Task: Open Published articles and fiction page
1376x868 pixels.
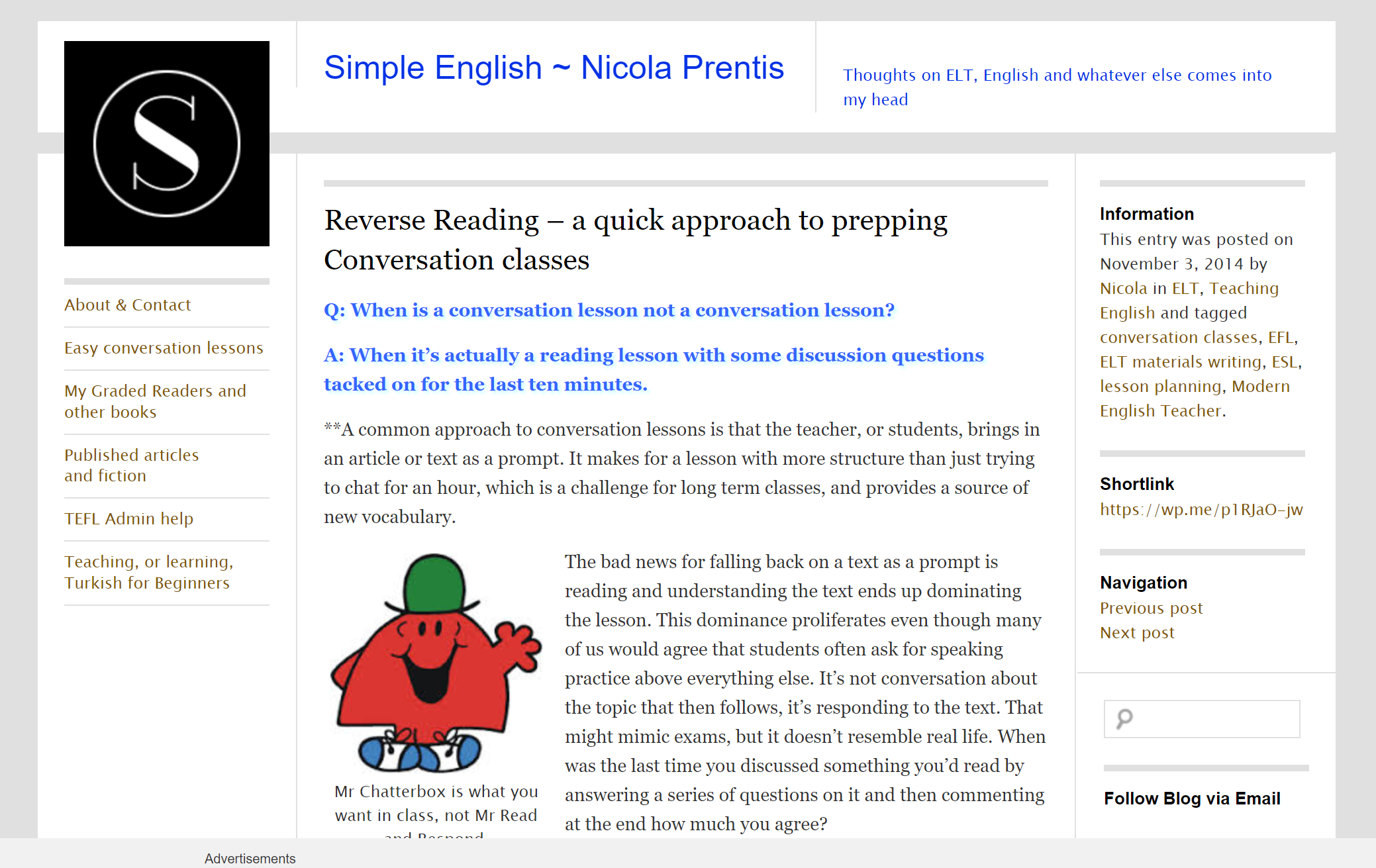Action: click(x=131, y=465)
